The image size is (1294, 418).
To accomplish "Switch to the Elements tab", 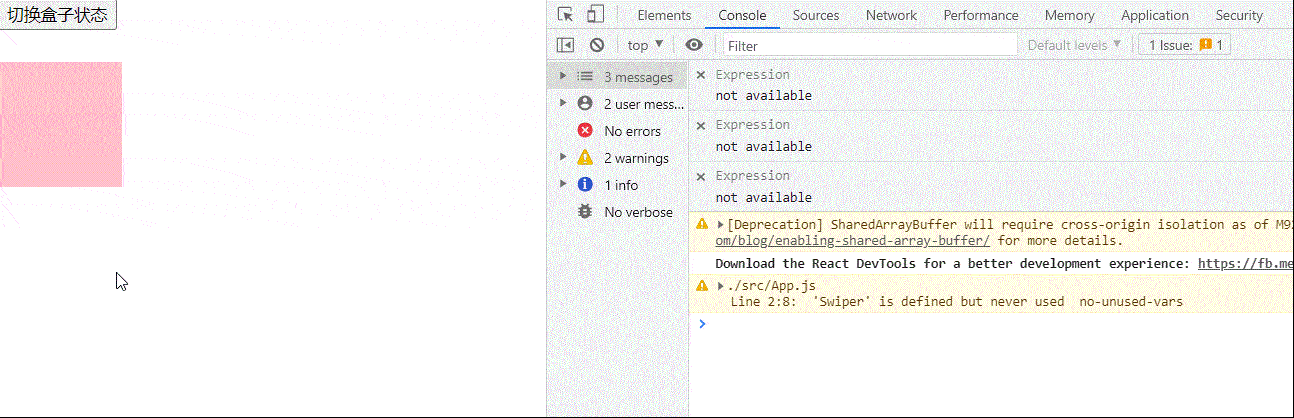I will (x=664, y=15).
